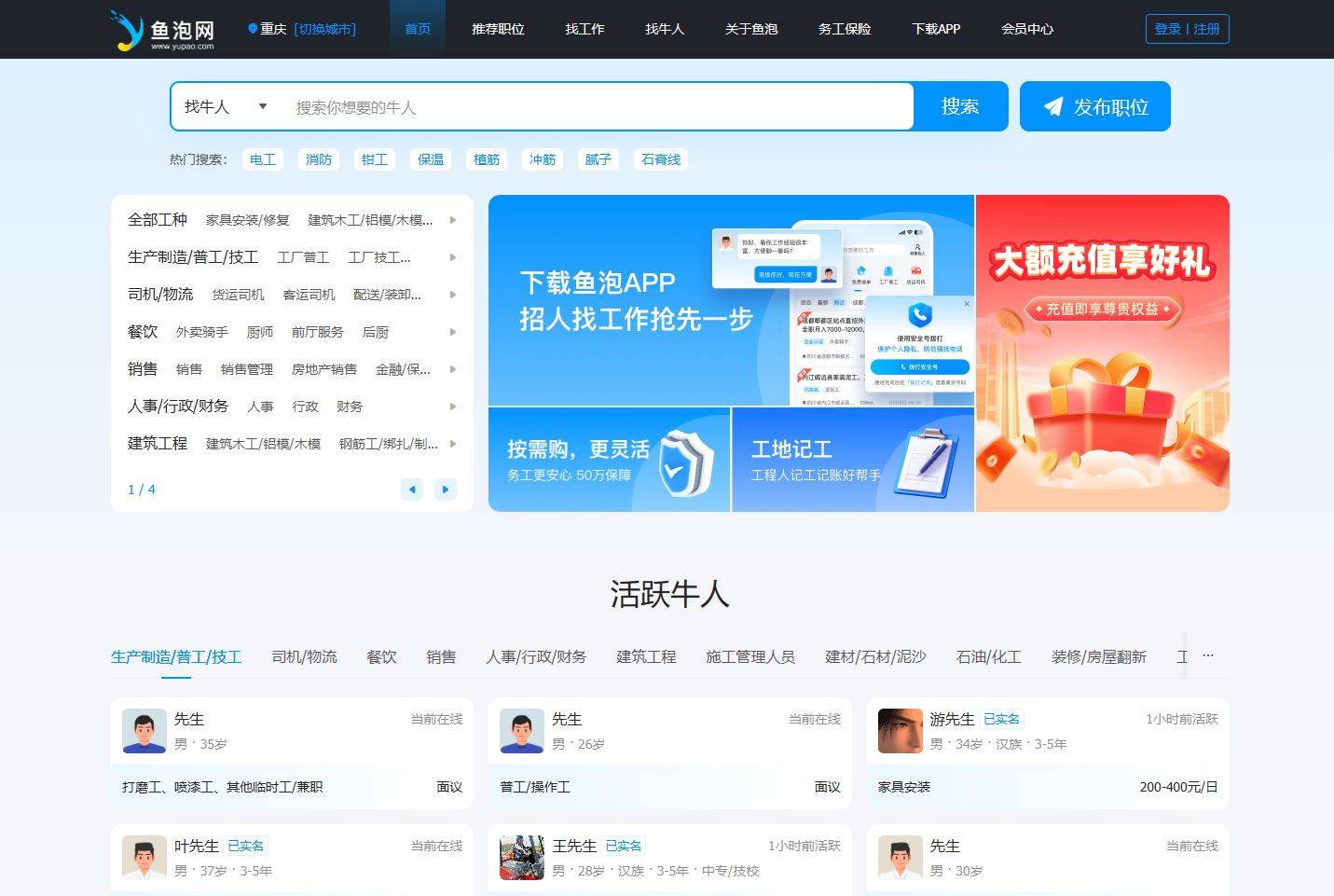Expand 全部工种 row arrow
The width and height of the screenshot is (1334, 896).
453,220
